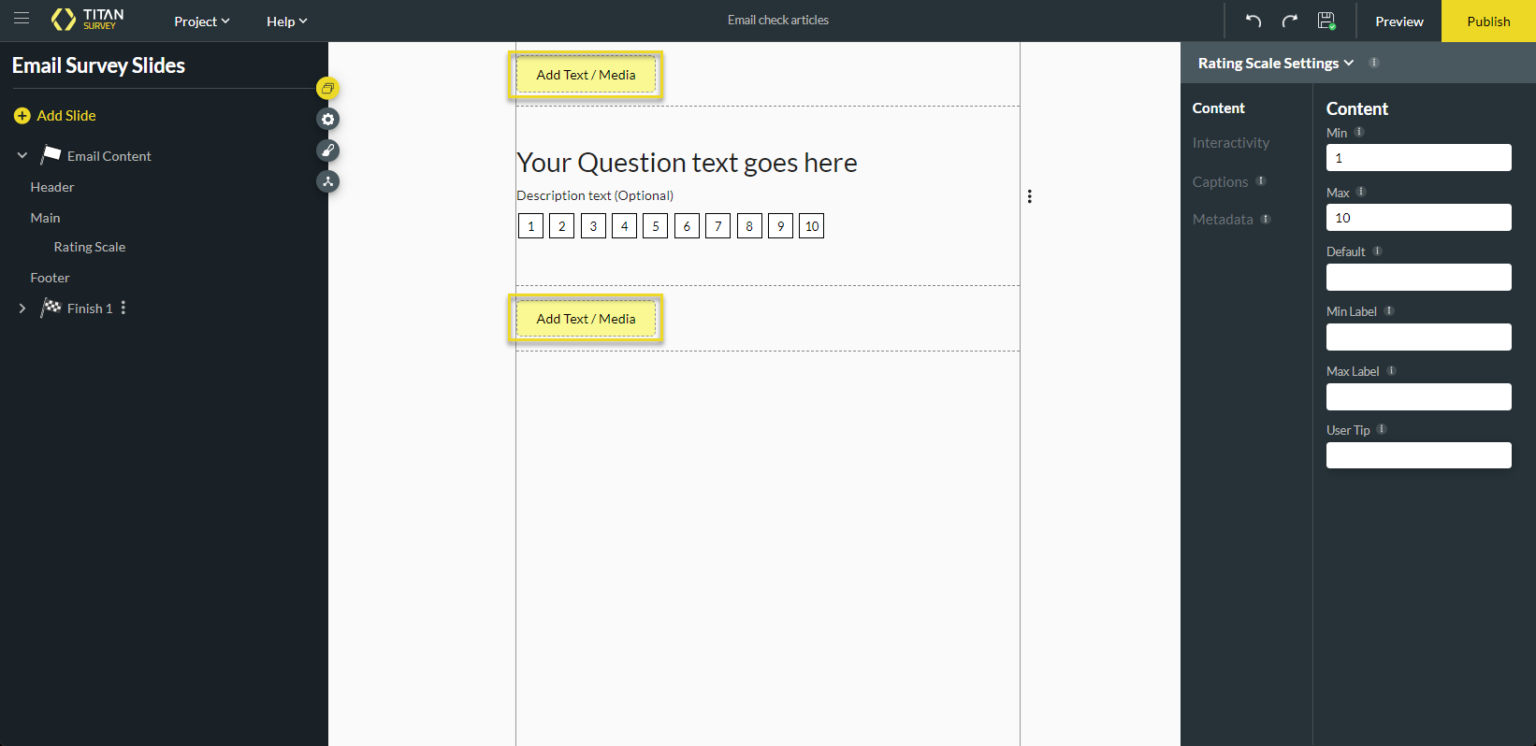Open the Captions settings section
This screenshot has height=746, width=1536.
pyautogui.click(x=1220, y=181)
